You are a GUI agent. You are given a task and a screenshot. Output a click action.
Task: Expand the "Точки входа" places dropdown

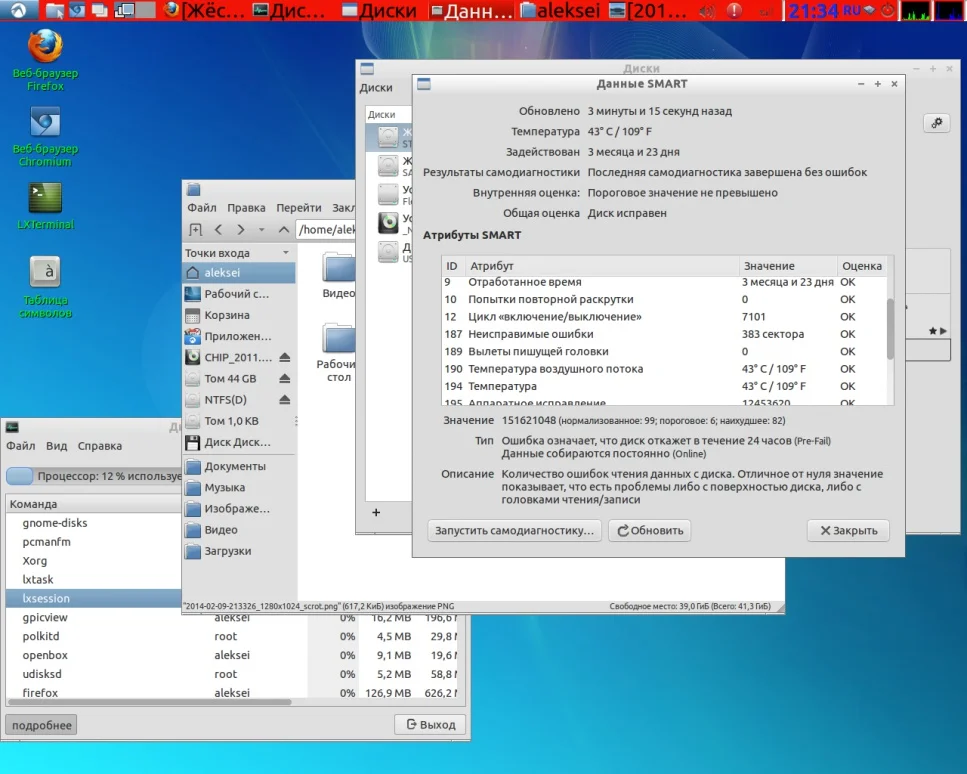point(286,253)
